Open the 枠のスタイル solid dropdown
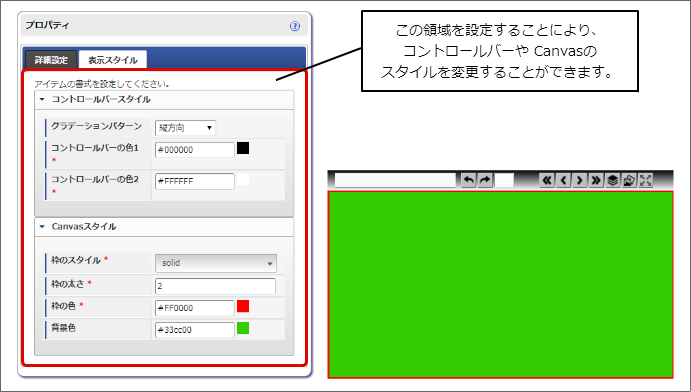The width and height of the screenshot is (691, 392). pyautogui.click(x=216, y=263)
